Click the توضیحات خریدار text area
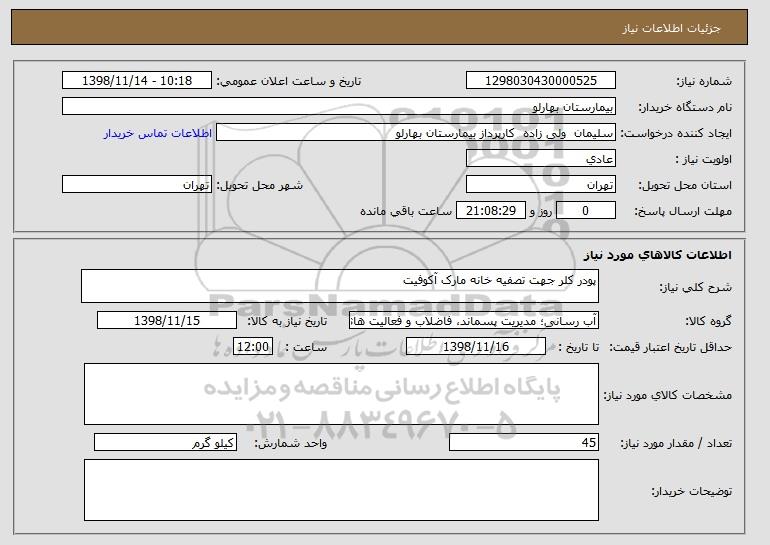The height and width of the screenshot is (545, 770). pos(341,490)
